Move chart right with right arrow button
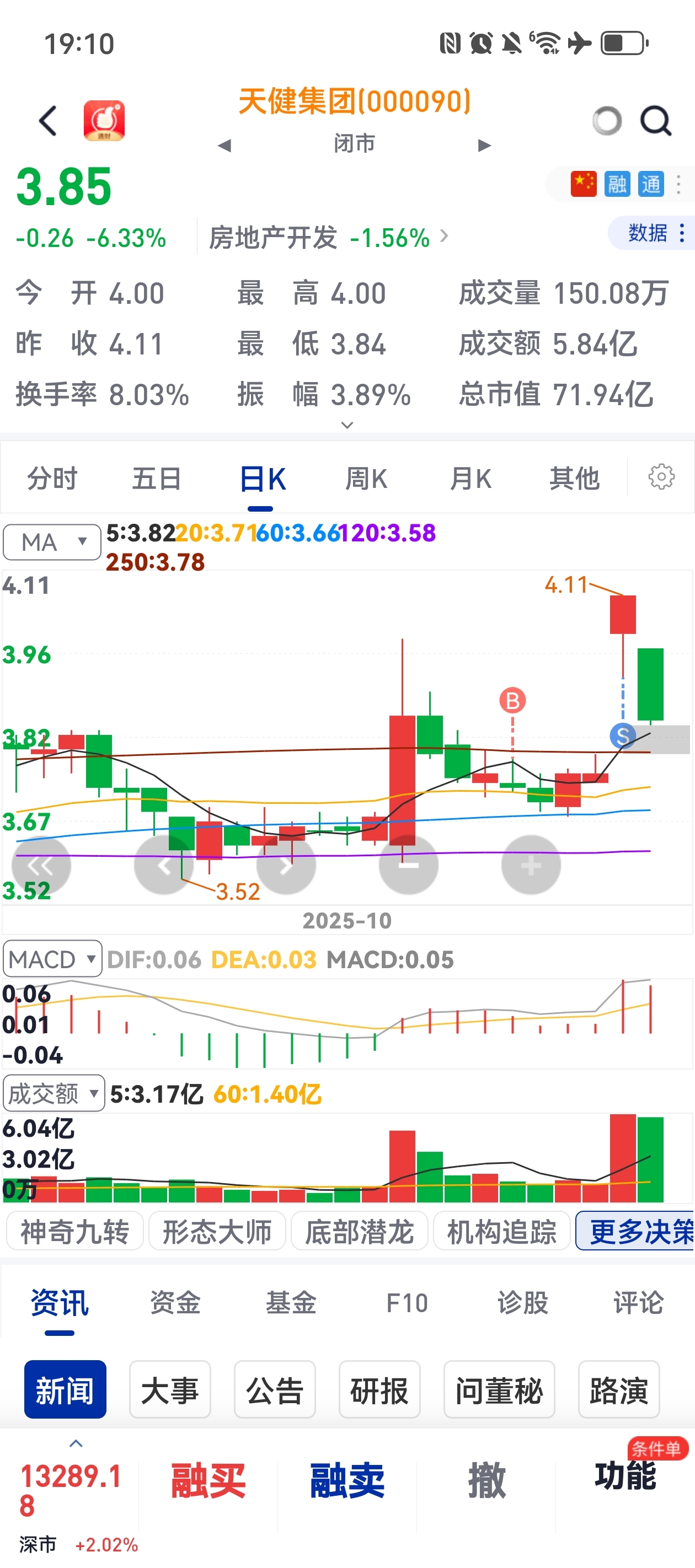 coord(286,865)
